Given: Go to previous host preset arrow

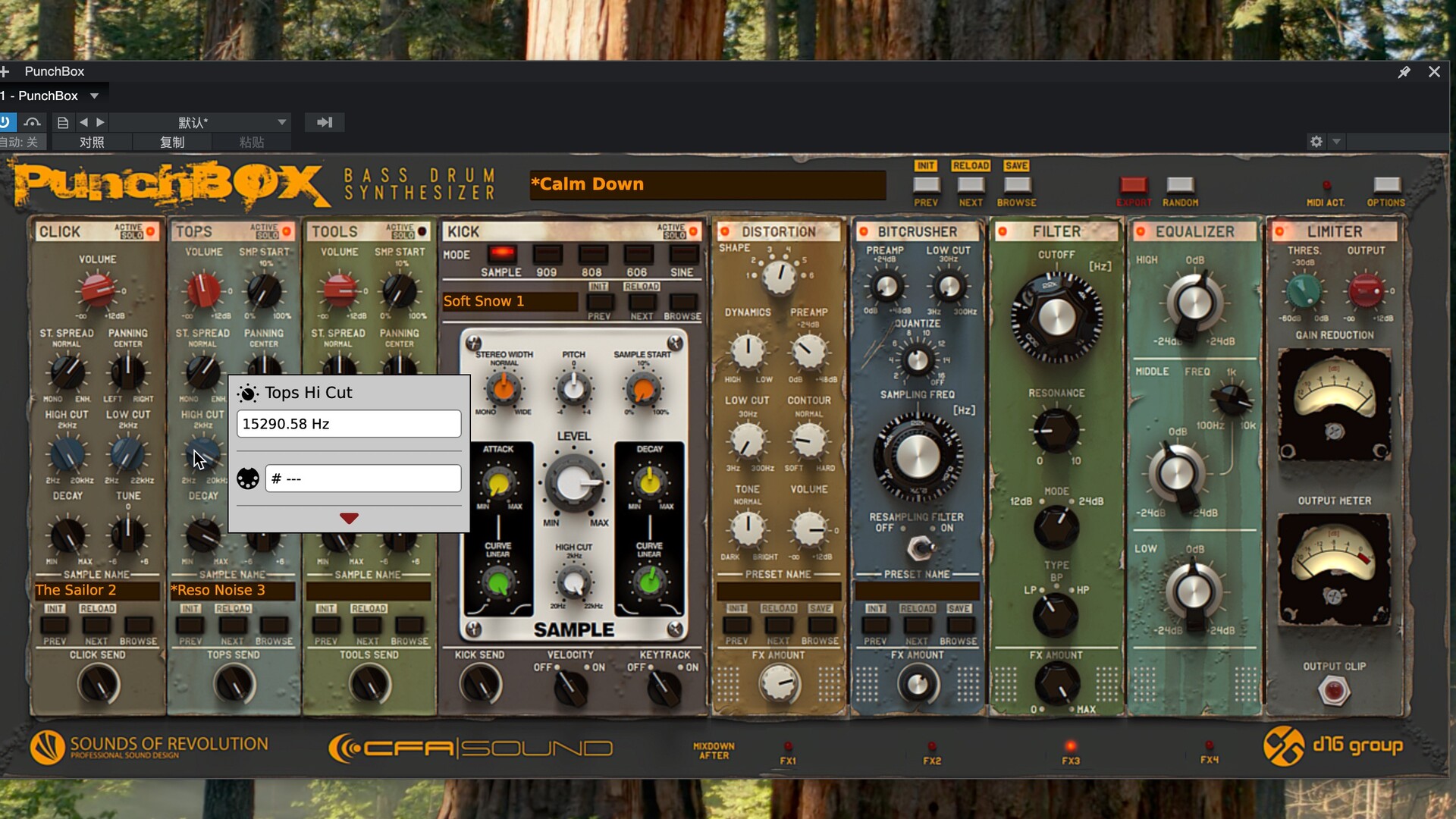Looking at the screenshot, I should click(x=83, y=122).
